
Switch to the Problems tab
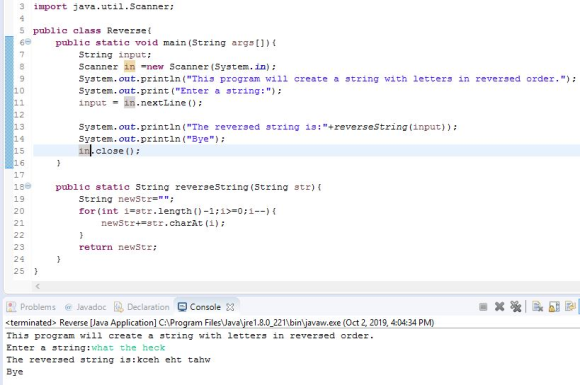click(31, 307)
